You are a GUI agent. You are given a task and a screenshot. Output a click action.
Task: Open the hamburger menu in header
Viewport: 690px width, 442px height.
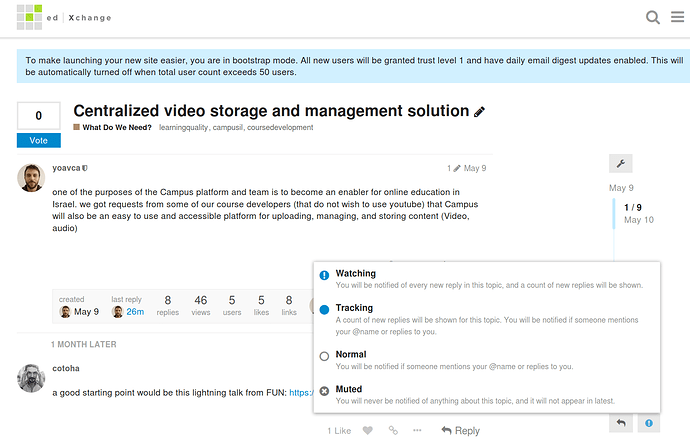[x=677, y=17]
